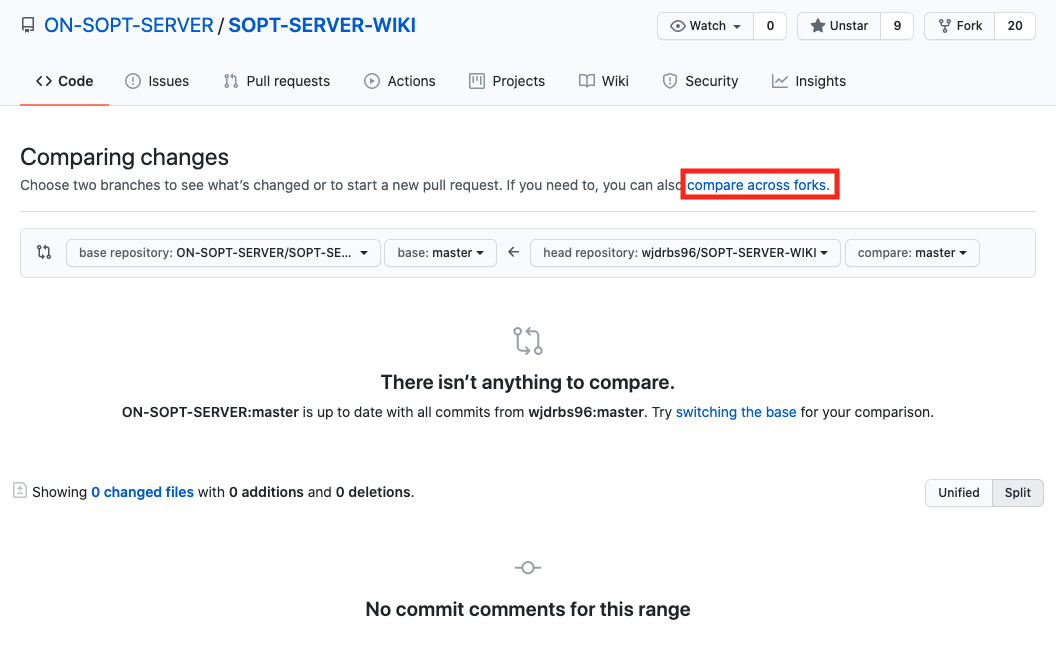Screen dimensions: 1056x664
Task: Open the Actions tab
Action: pyautogui.click(x=400, y=81)
